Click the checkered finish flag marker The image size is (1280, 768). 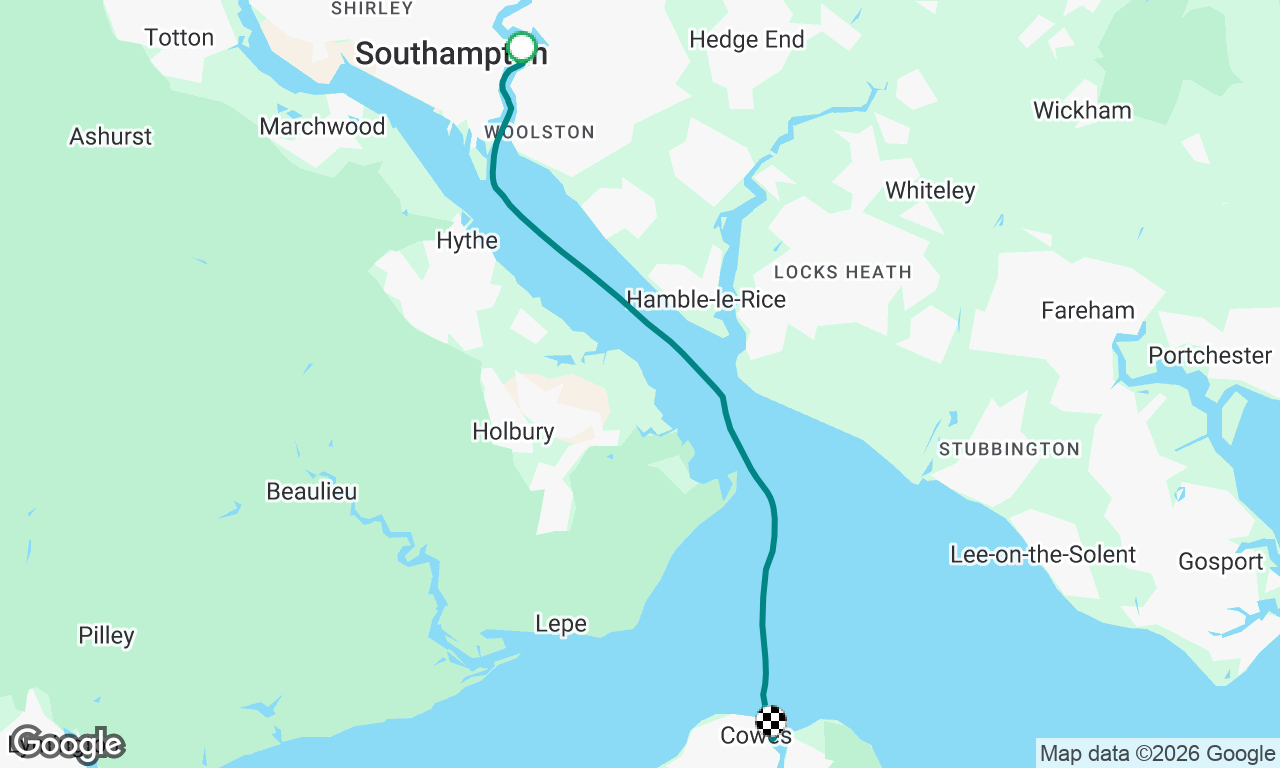pos(770,721)
